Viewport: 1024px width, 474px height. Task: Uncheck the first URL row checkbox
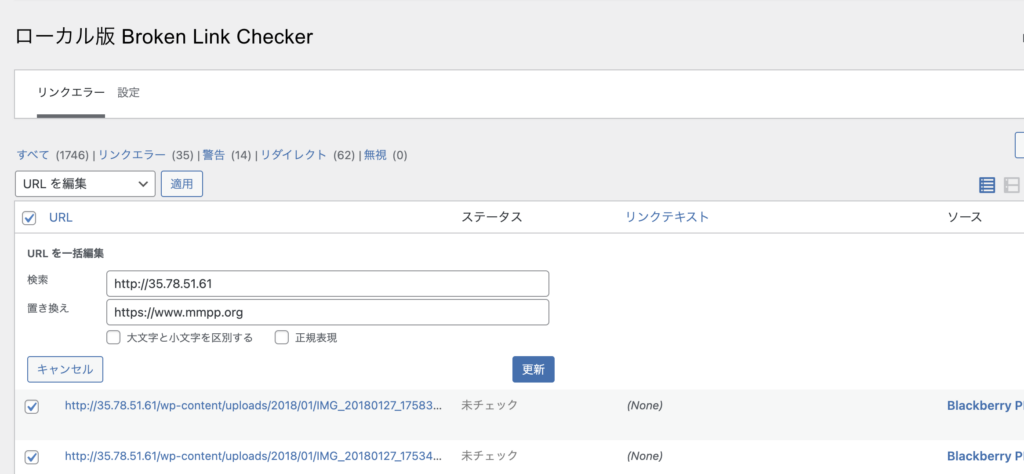tap(31, 406)
